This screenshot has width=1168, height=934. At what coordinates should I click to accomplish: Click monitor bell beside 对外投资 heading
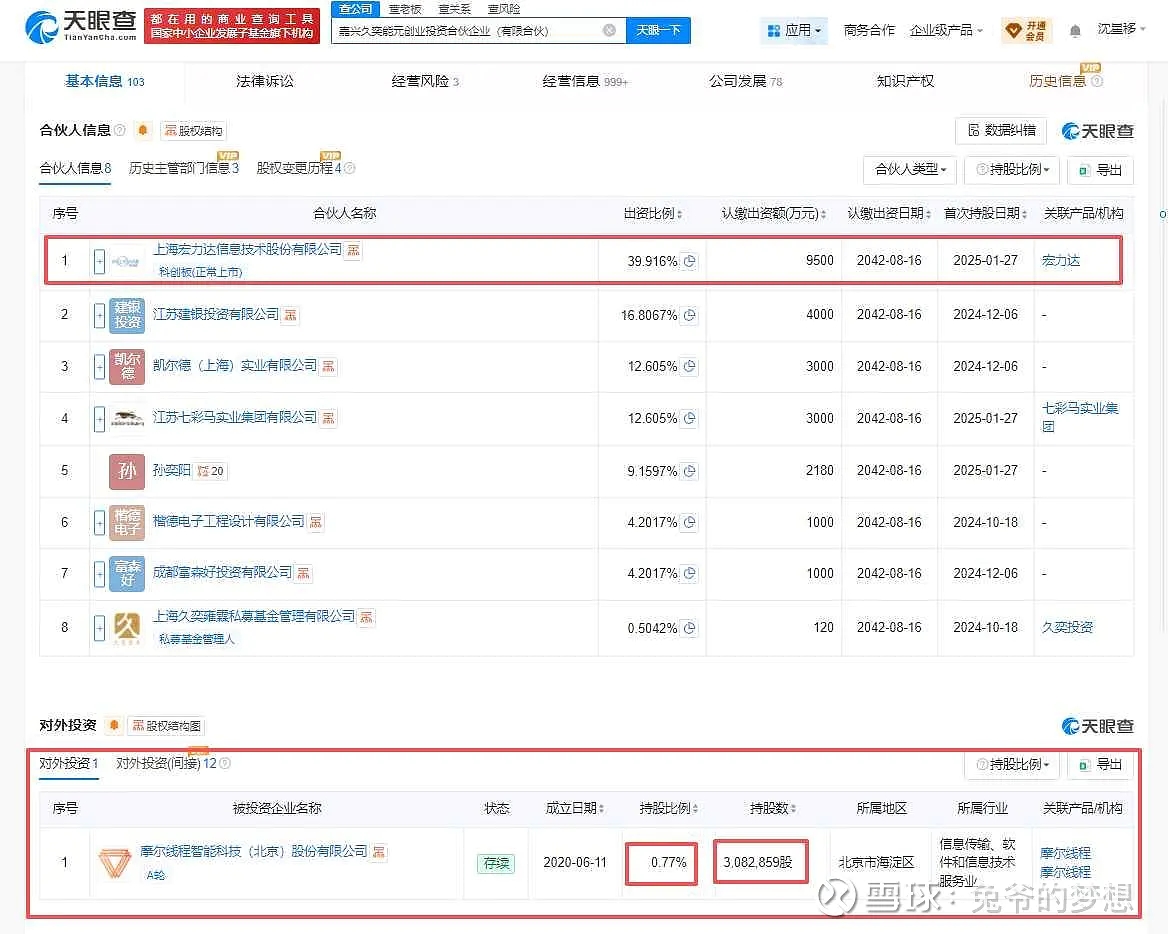(x=113, y=725)
